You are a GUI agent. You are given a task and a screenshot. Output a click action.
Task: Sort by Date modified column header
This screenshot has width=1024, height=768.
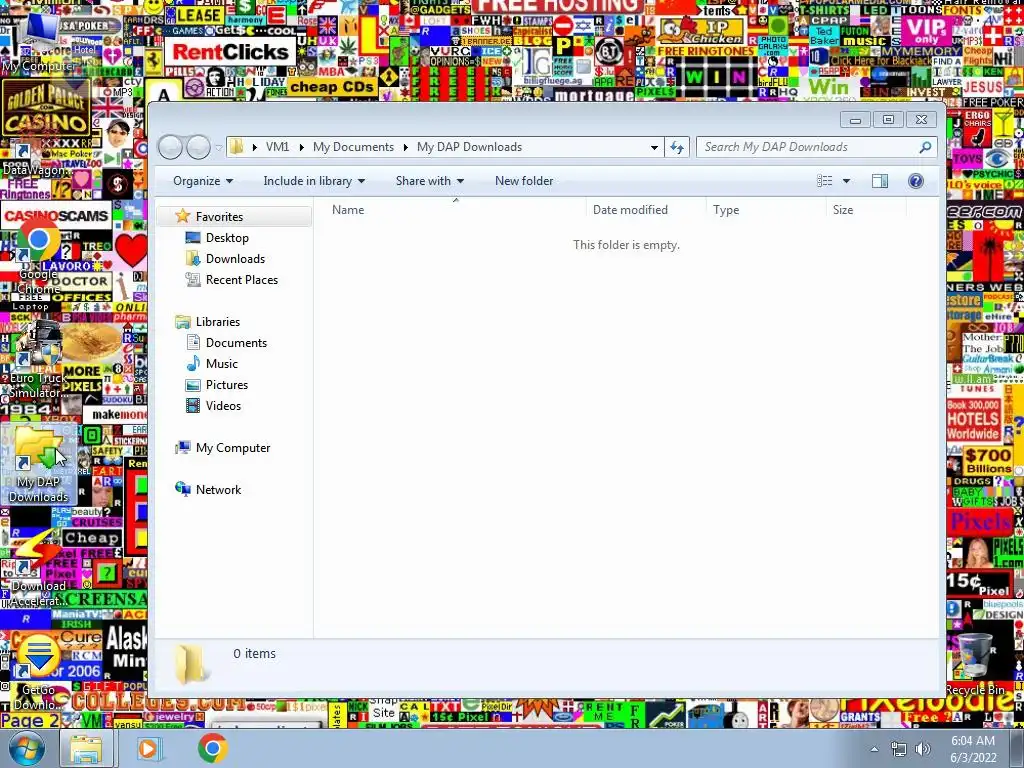[x=646, y=210]
